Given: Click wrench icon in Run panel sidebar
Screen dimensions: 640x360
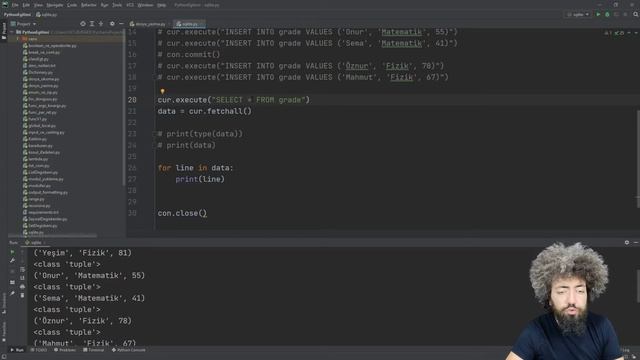Looking at the screenshot, I should point(12,260).
